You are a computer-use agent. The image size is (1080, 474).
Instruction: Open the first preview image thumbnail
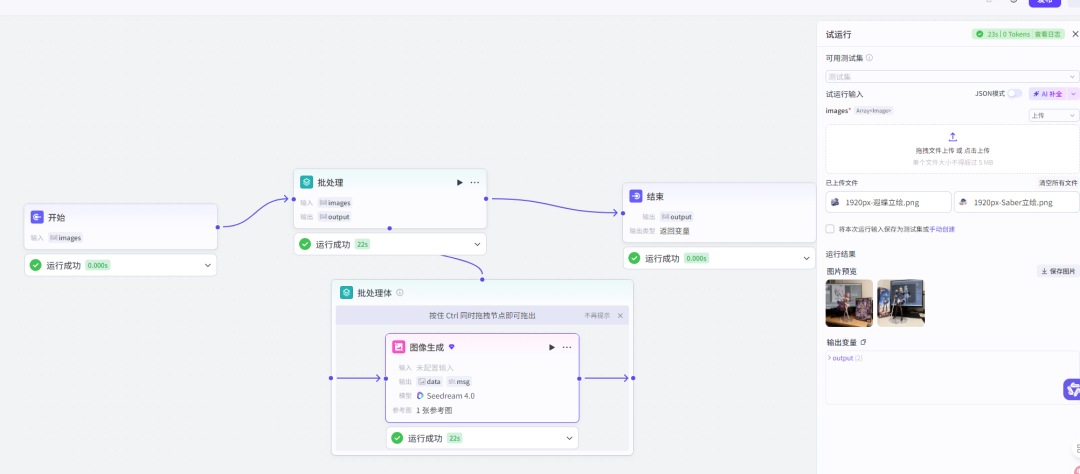click(x=849, y=303)
